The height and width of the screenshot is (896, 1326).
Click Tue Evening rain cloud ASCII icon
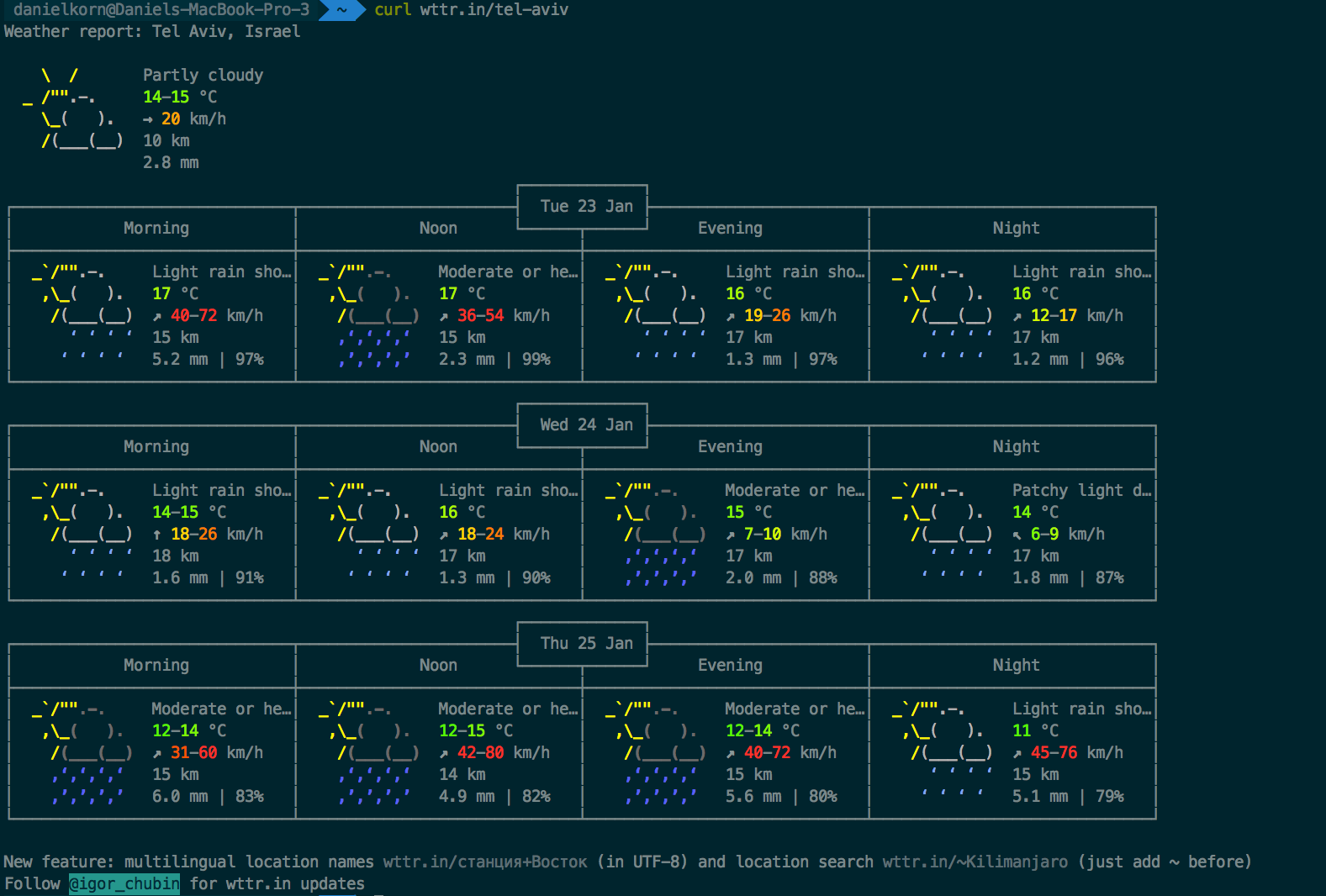(656, 314)
